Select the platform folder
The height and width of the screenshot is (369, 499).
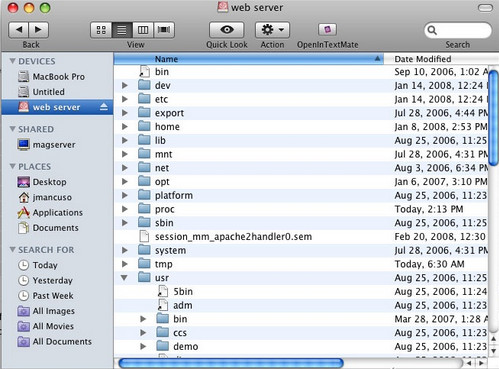301,195
